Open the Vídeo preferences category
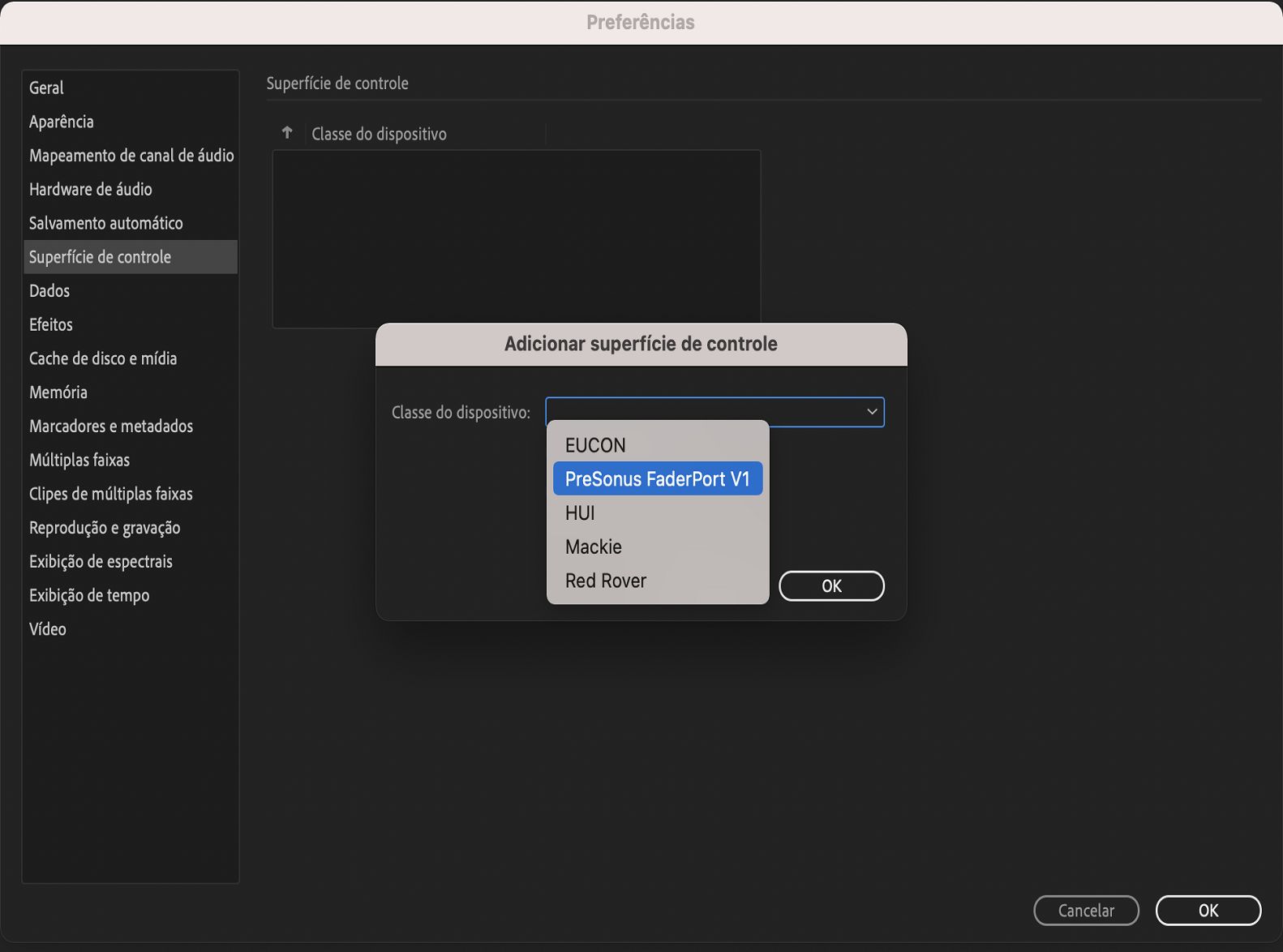This screenshot has height=952, width=1283. click(x=131, y=629)
